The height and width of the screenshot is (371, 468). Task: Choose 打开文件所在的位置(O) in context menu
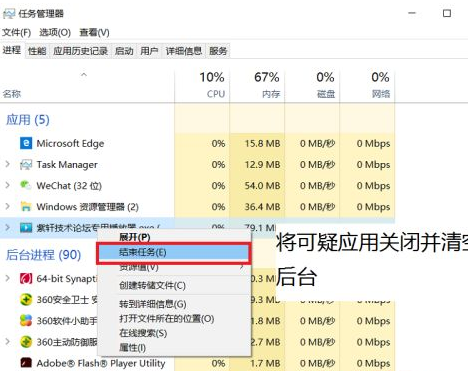[x=174, y=319]
